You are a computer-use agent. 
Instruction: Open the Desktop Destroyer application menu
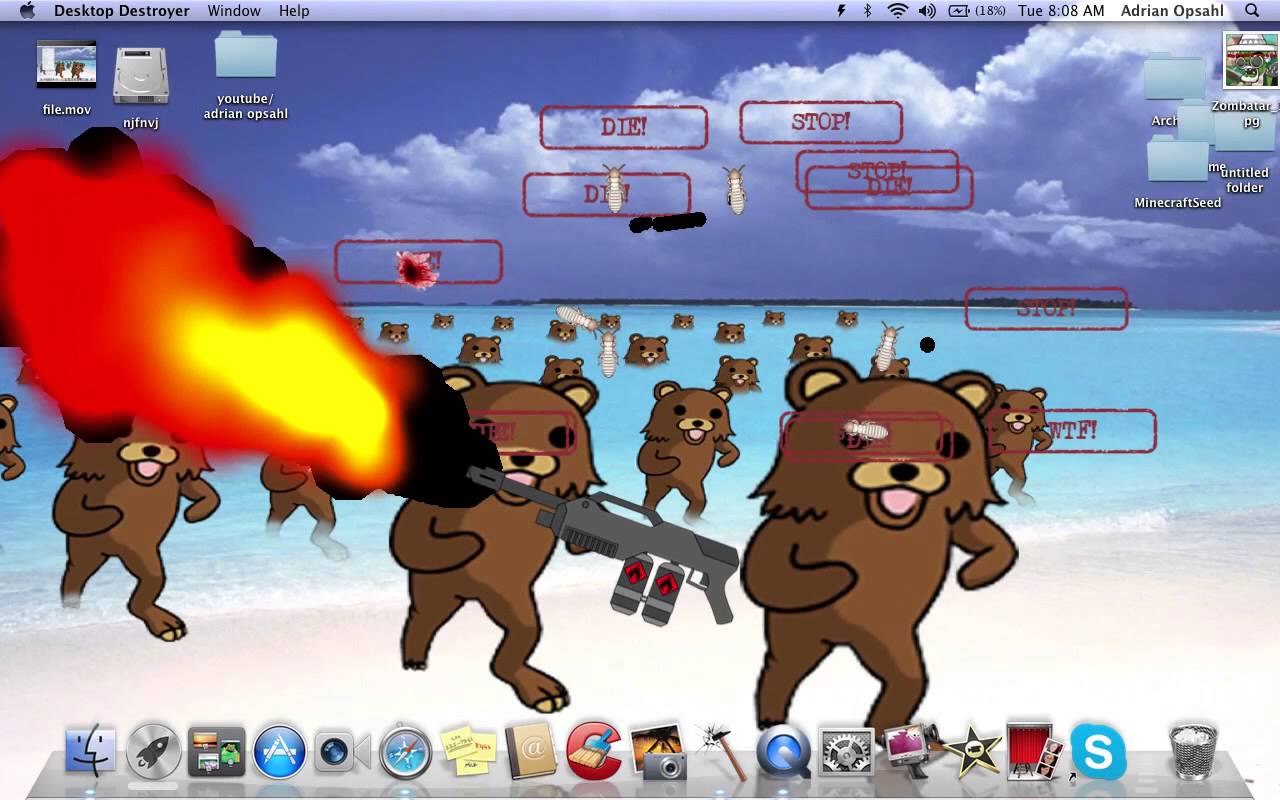point(120,11)
